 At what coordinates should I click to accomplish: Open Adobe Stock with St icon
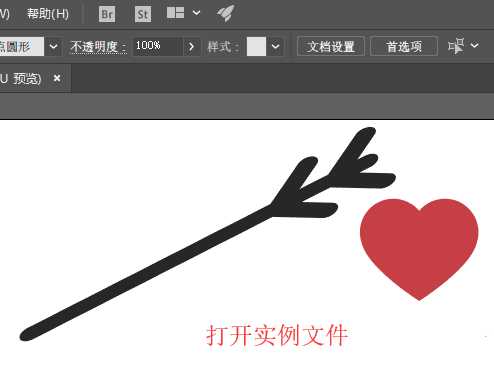[x=143, y=14]
